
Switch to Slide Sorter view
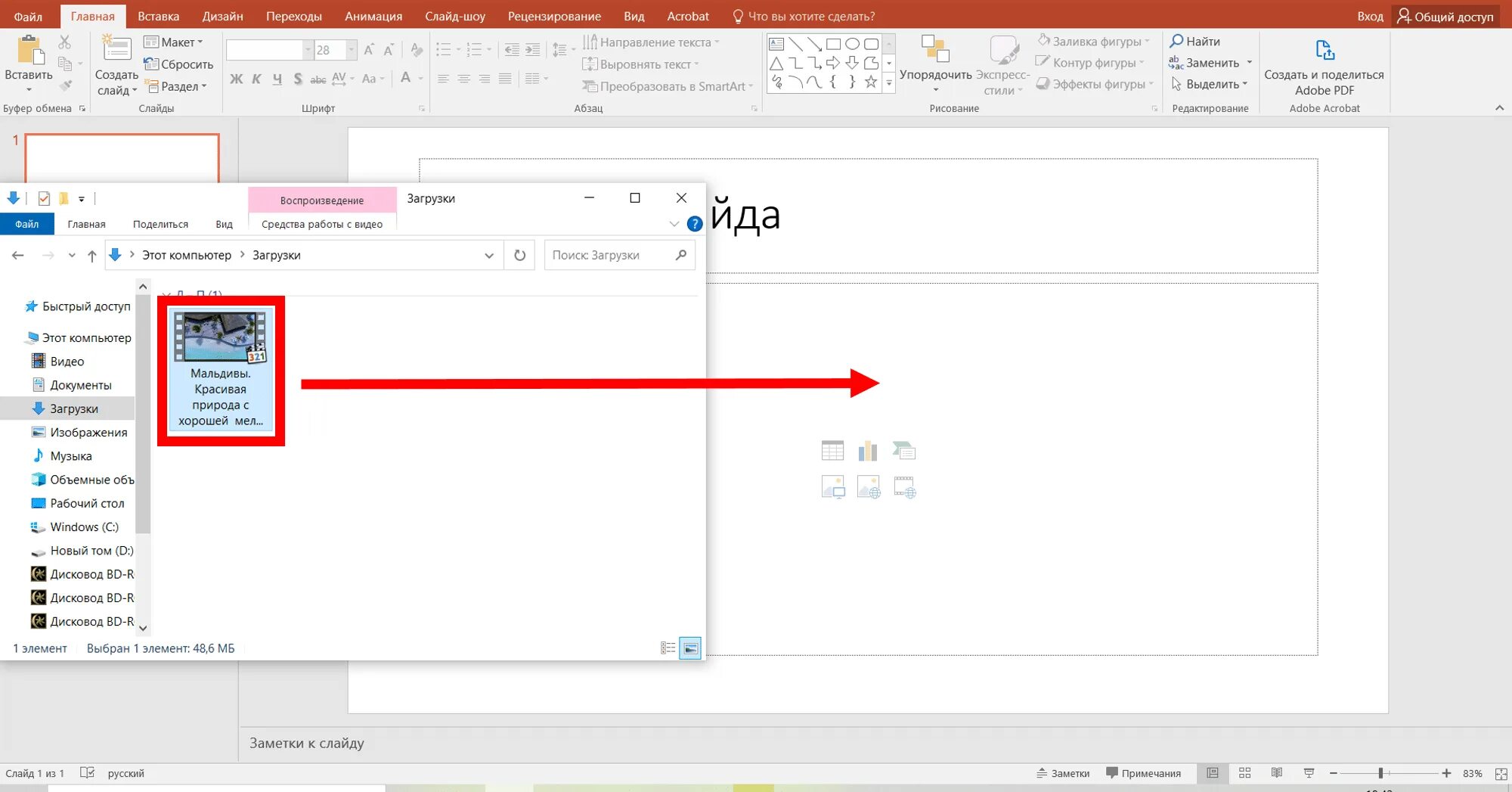point(1244,773)
